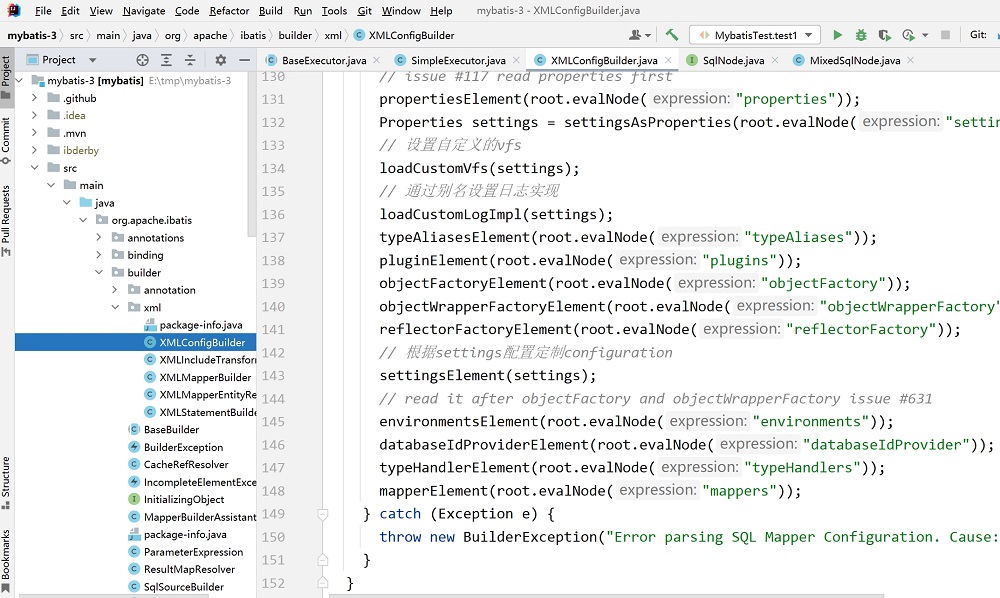This screenshot has width=1000, height=598.
Task: Select package-info.java under xml folder
Action: pyautogui.click(x=200, y=325)
